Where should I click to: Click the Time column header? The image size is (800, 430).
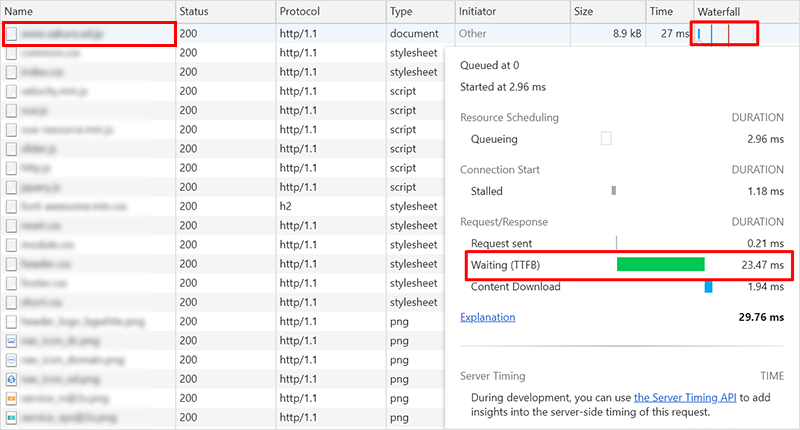coord(662,11)
